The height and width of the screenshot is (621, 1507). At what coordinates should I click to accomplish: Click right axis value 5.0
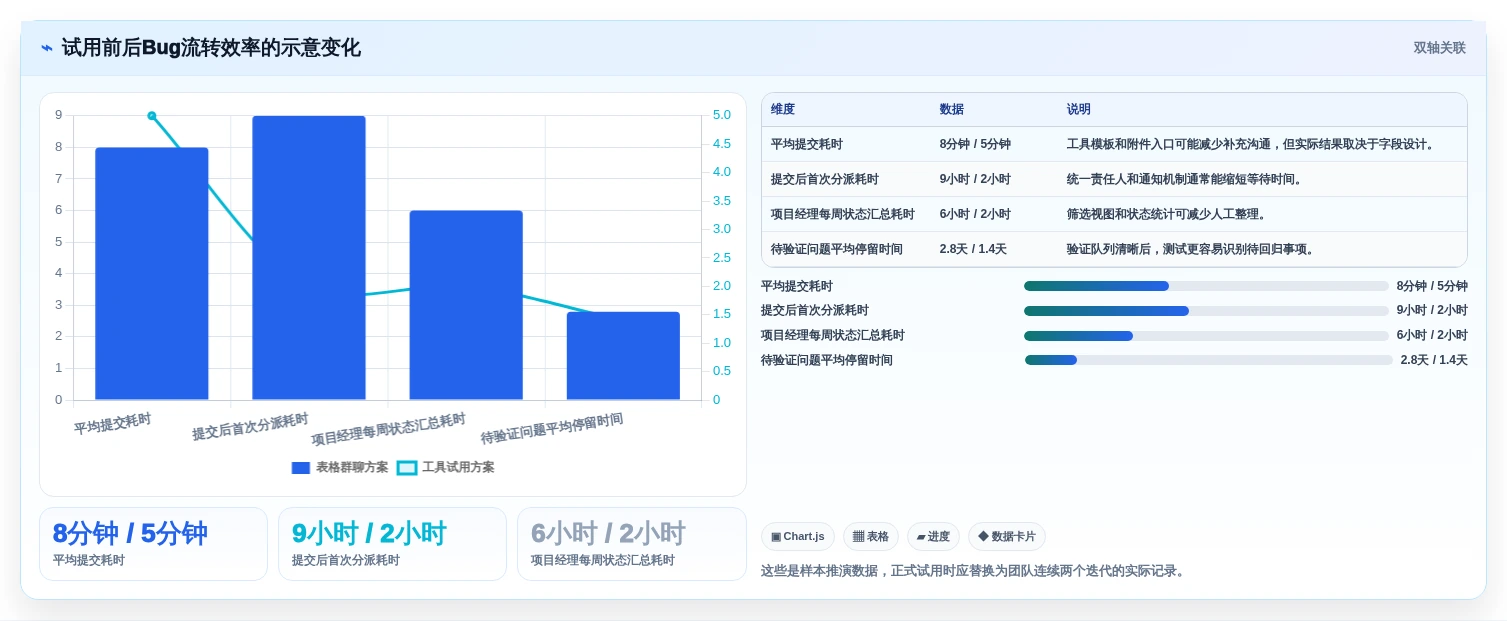coord(721,115)
